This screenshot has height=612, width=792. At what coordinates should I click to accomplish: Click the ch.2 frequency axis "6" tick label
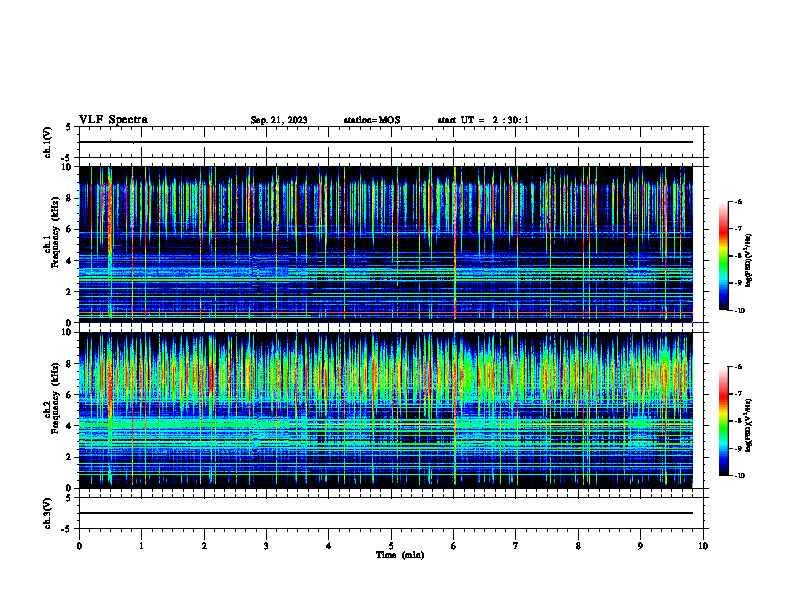point(70,395)
